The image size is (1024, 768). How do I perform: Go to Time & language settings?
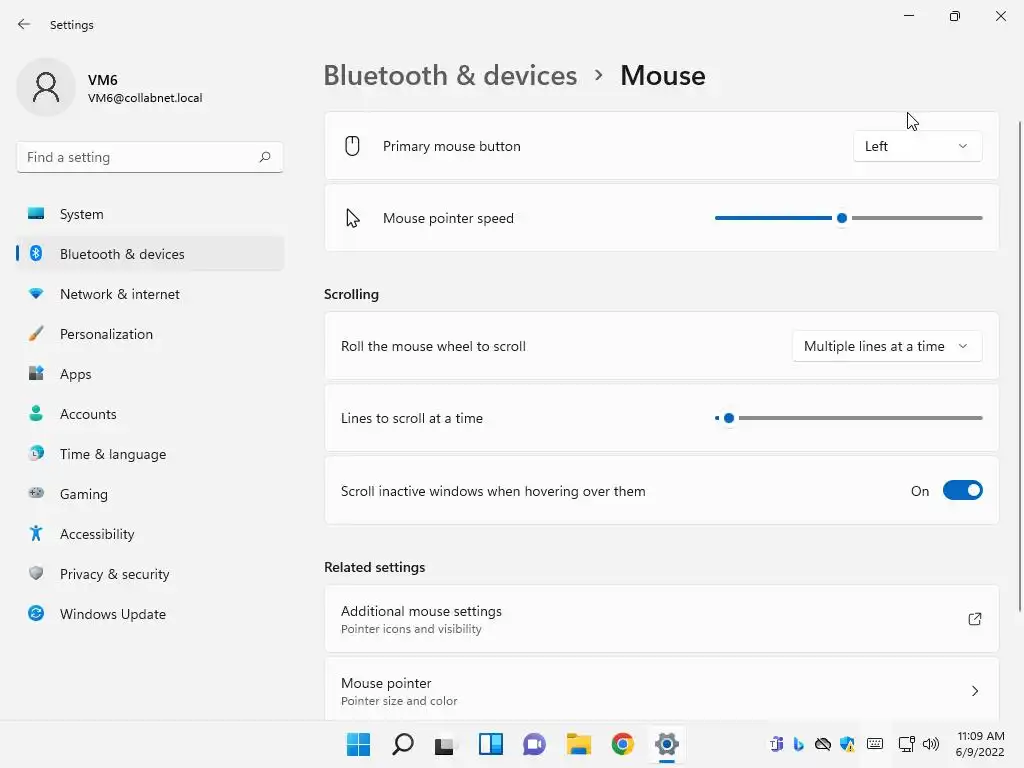113,454
